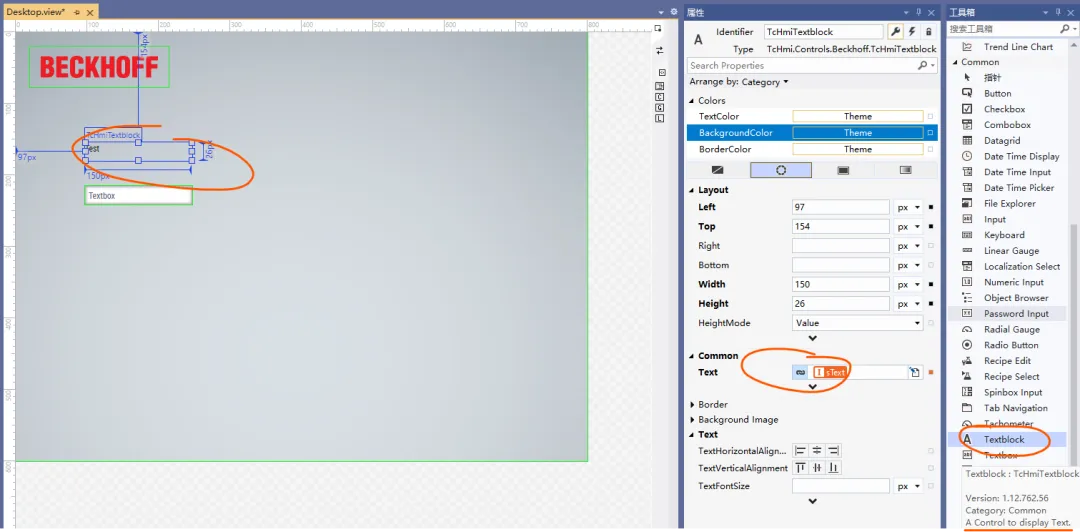
Task: Pin the toolbox panel (工具箱)
Action: click(1058, 12)
